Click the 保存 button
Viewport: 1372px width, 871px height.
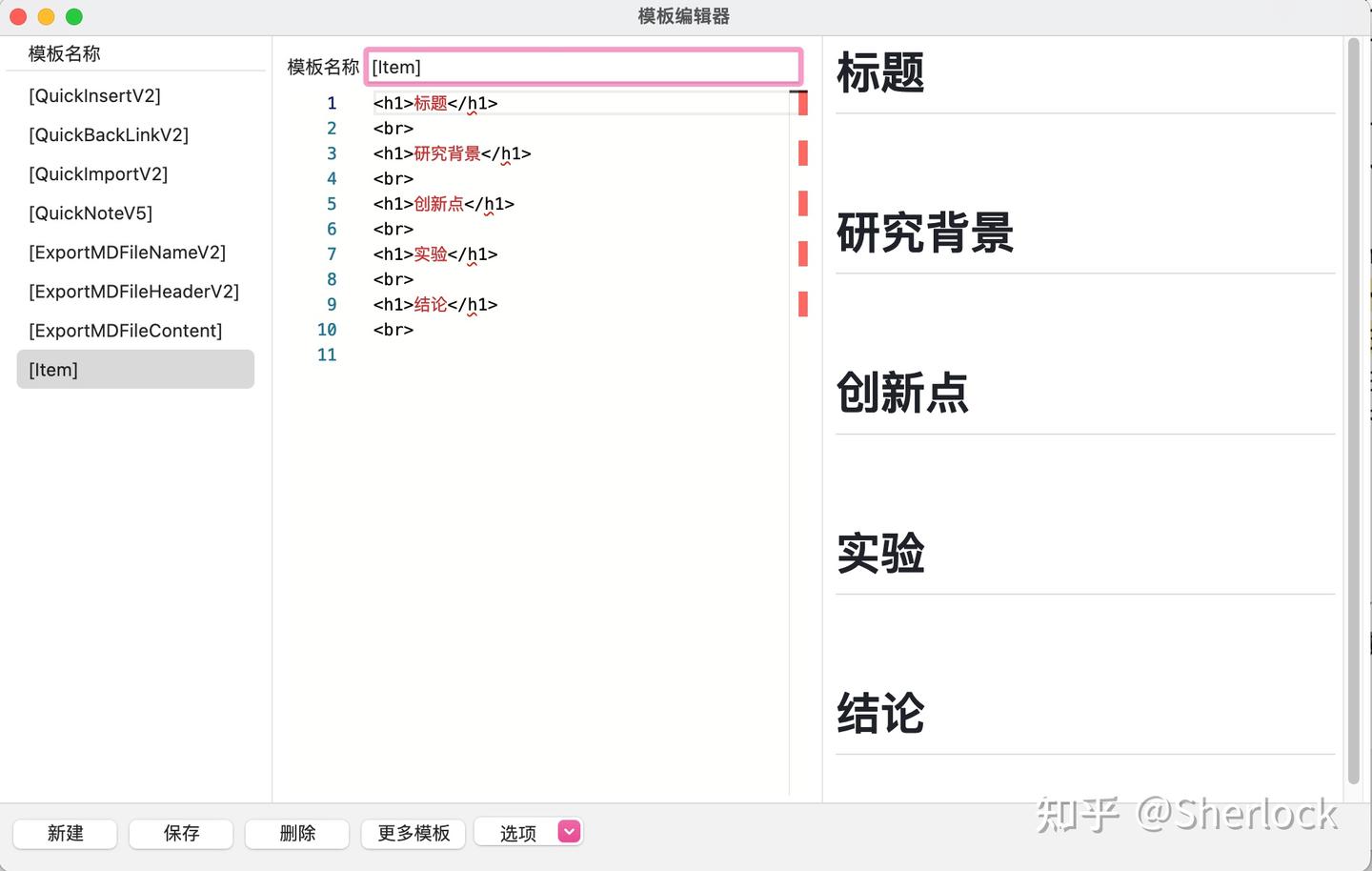coord(181,834)
